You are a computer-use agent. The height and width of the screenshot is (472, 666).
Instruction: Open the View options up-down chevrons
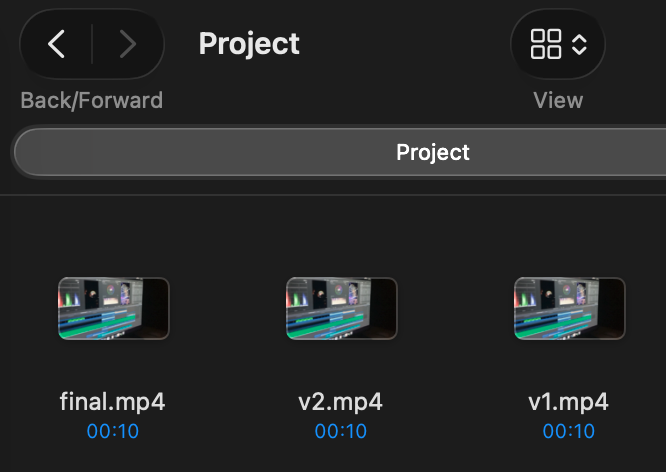pos(580,44)
